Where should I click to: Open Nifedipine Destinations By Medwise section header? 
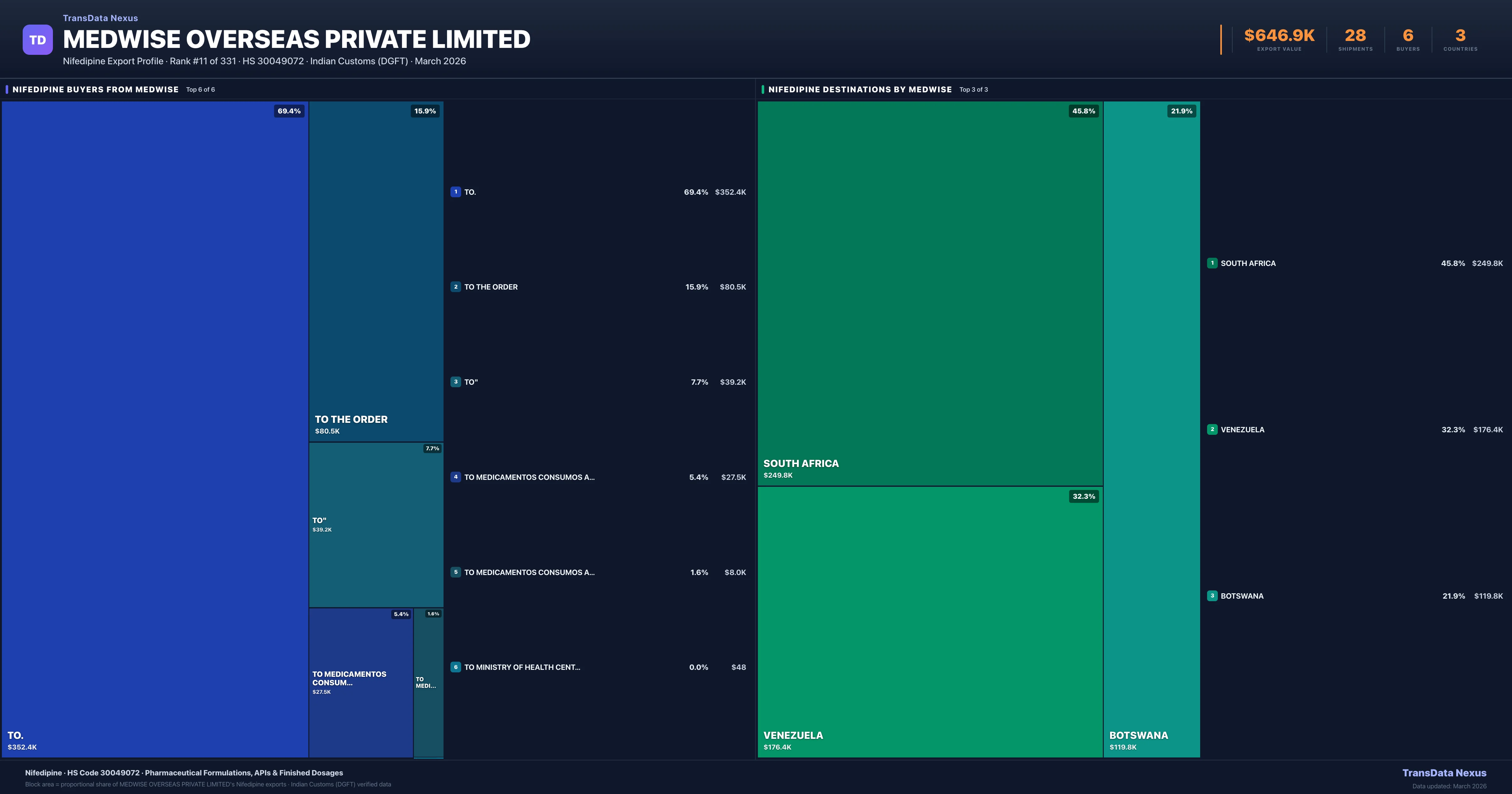860,90
